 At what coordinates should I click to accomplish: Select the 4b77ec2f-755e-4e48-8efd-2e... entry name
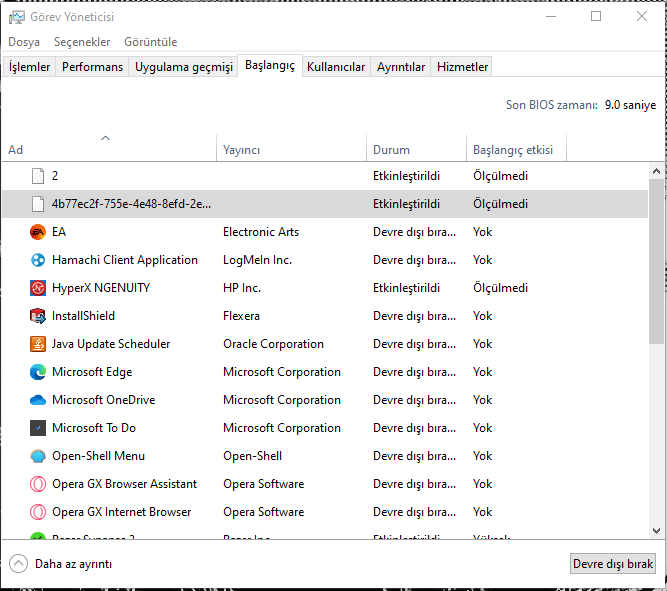(x=131, y=204)
